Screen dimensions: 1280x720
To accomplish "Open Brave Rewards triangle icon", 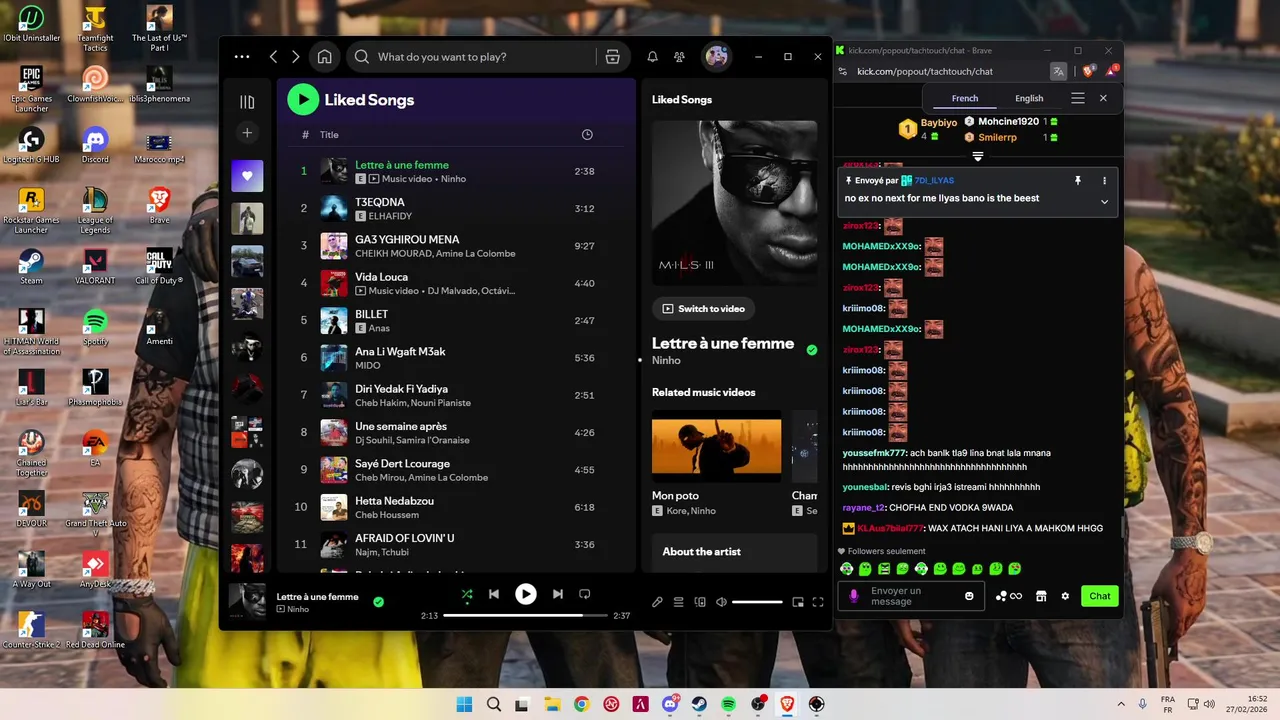I will 1111,71.
